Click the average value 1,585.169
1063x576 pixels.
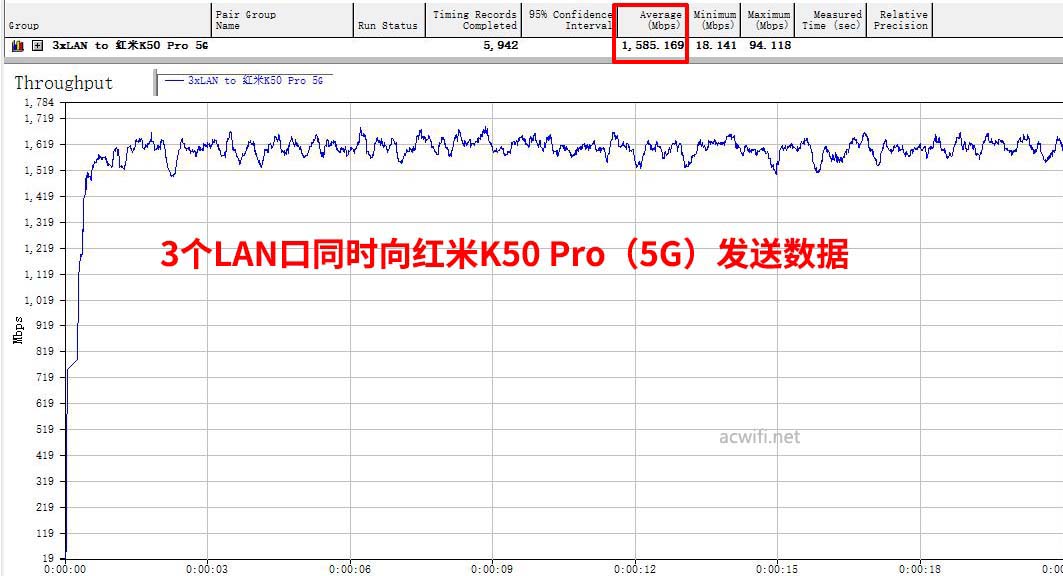(653, 45)
